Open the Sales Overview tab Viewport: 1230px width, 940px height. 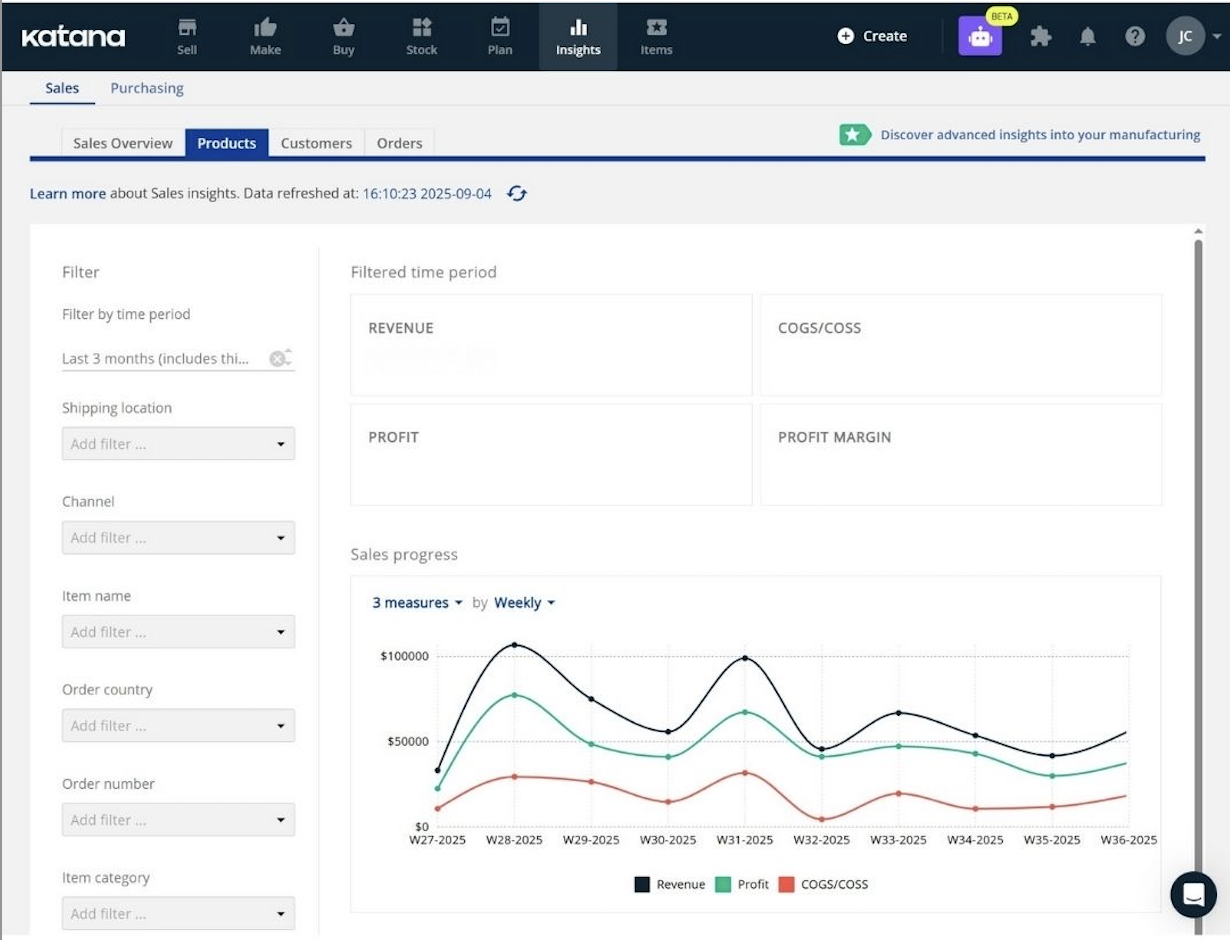[x=123, y=143]
